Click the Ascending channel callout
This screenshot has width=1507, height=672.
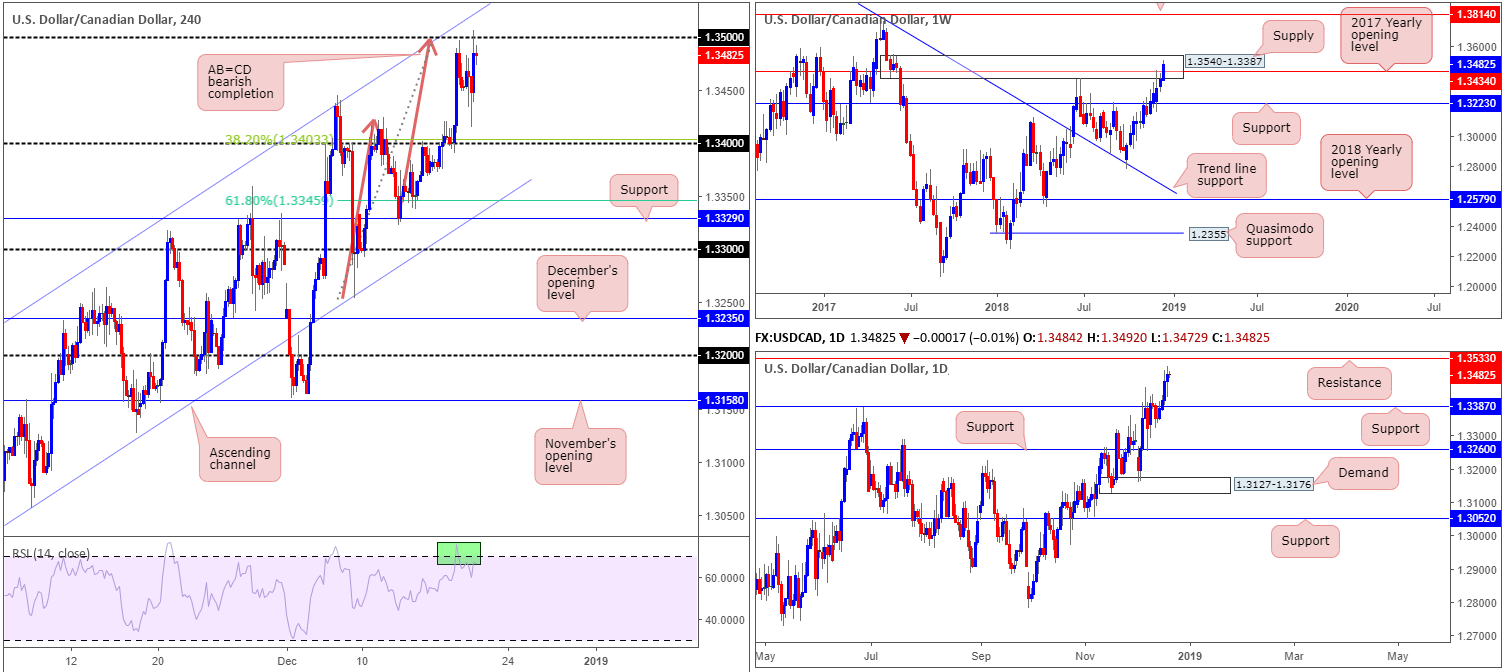coord(241,460)
